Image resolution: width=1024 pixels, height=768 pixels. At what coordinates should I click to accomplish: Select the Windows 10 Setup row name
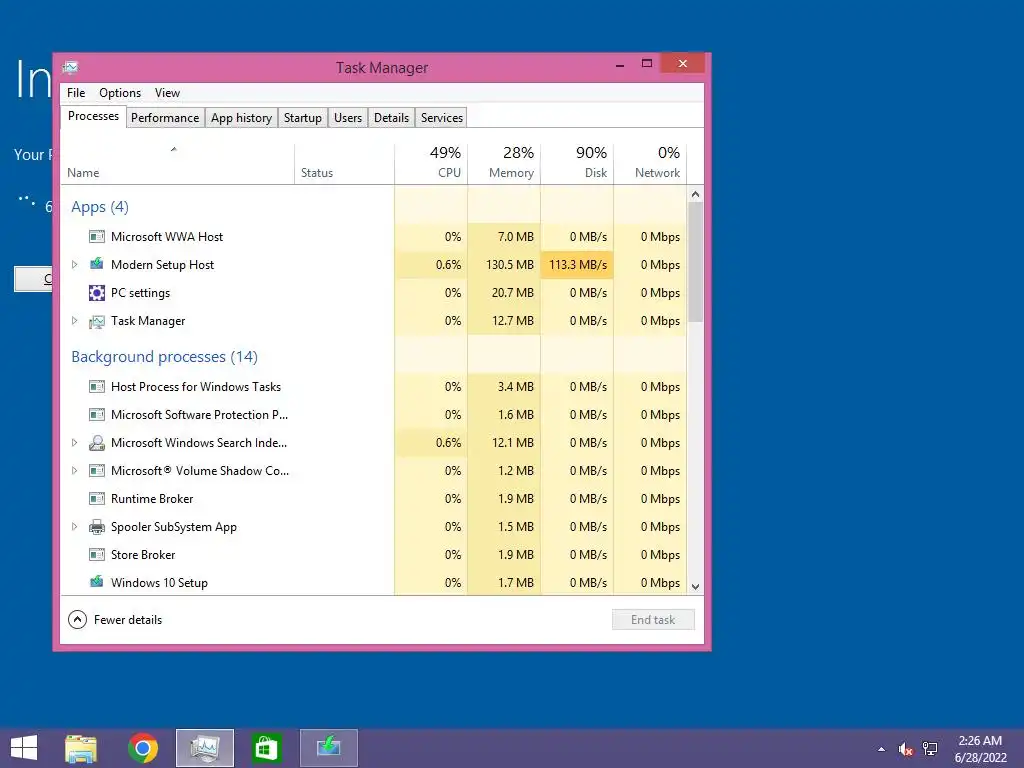click(x=159, y=583)
